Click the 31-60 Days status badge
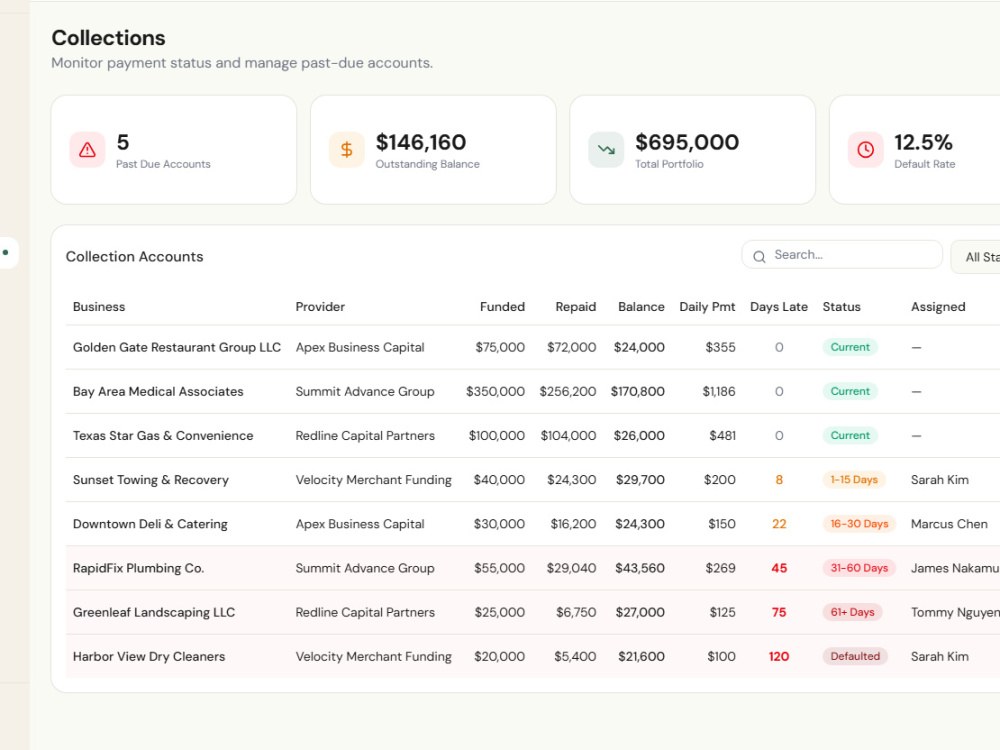 859,568
